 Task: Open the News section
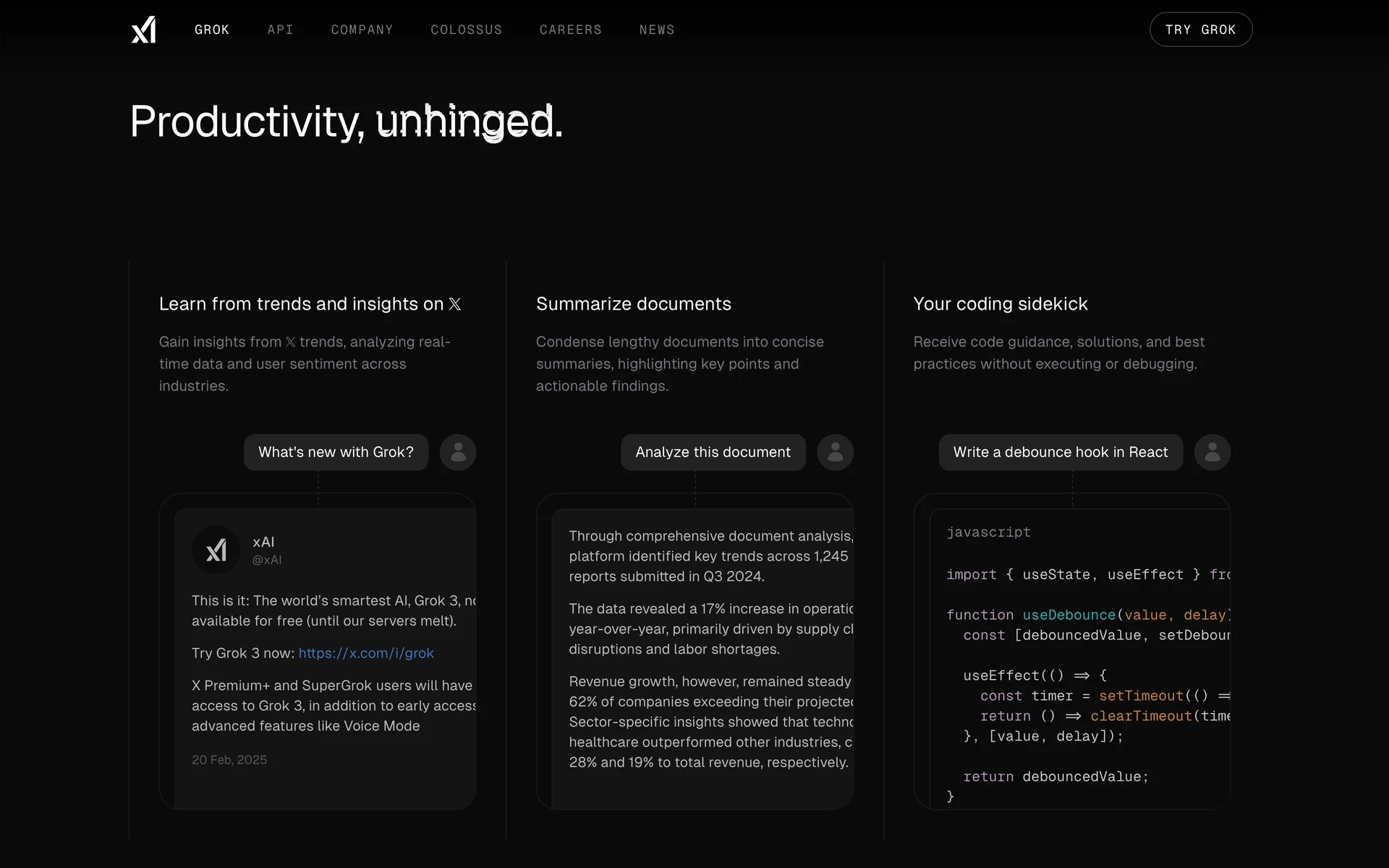click(x=656, y=30)
